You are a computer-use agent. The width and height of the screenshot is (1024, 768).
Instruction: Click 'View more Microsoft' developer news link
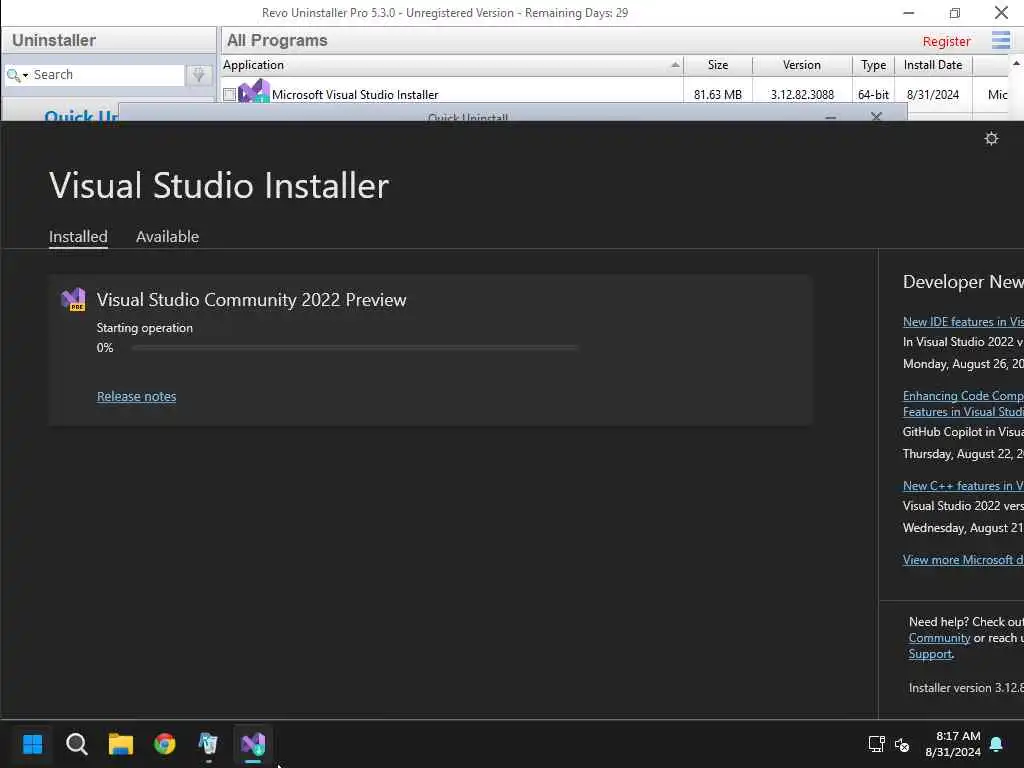point(963,560)
